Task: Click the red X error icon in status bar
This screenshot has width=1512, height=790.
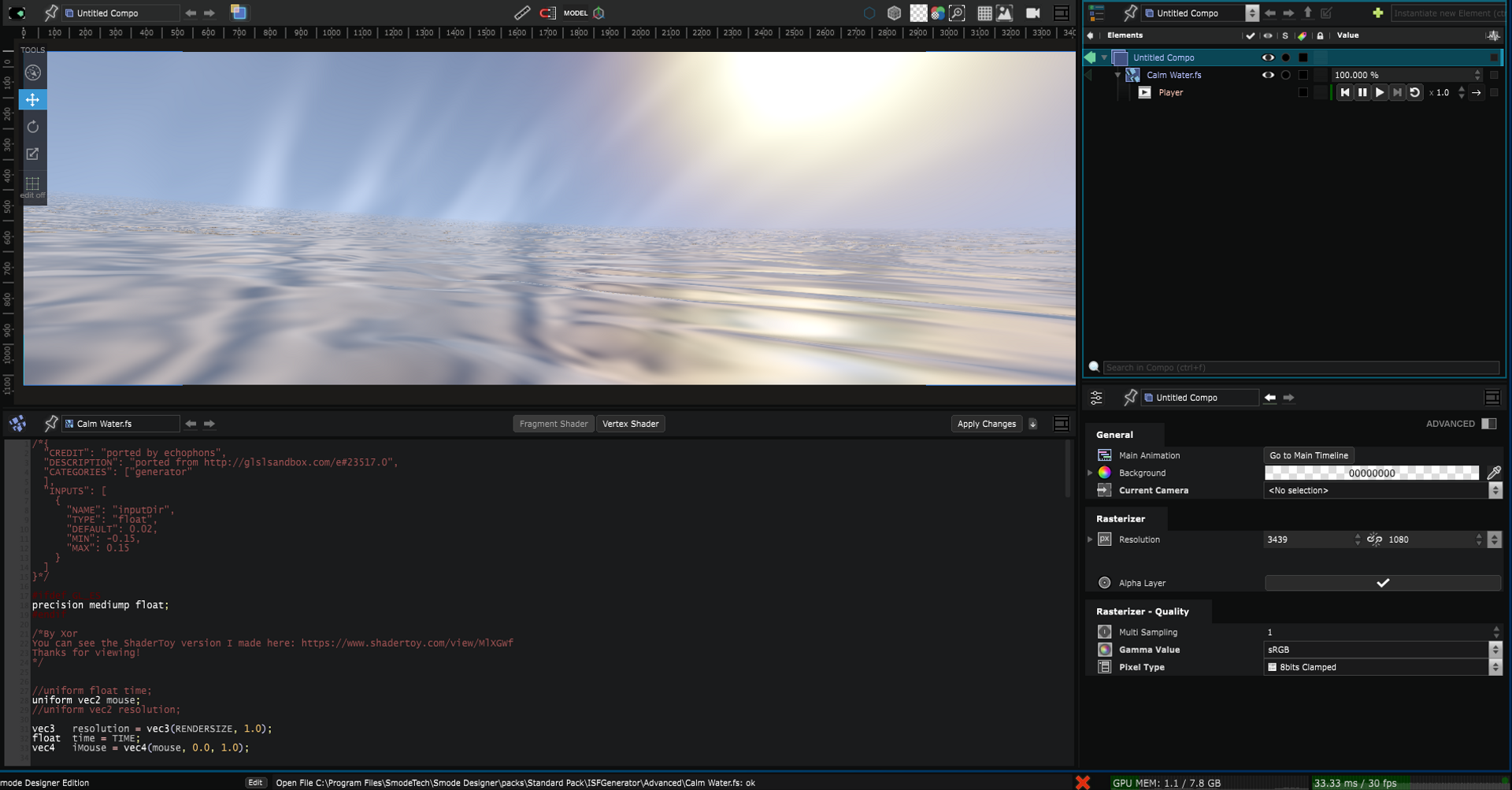Action: (1083, 782)
